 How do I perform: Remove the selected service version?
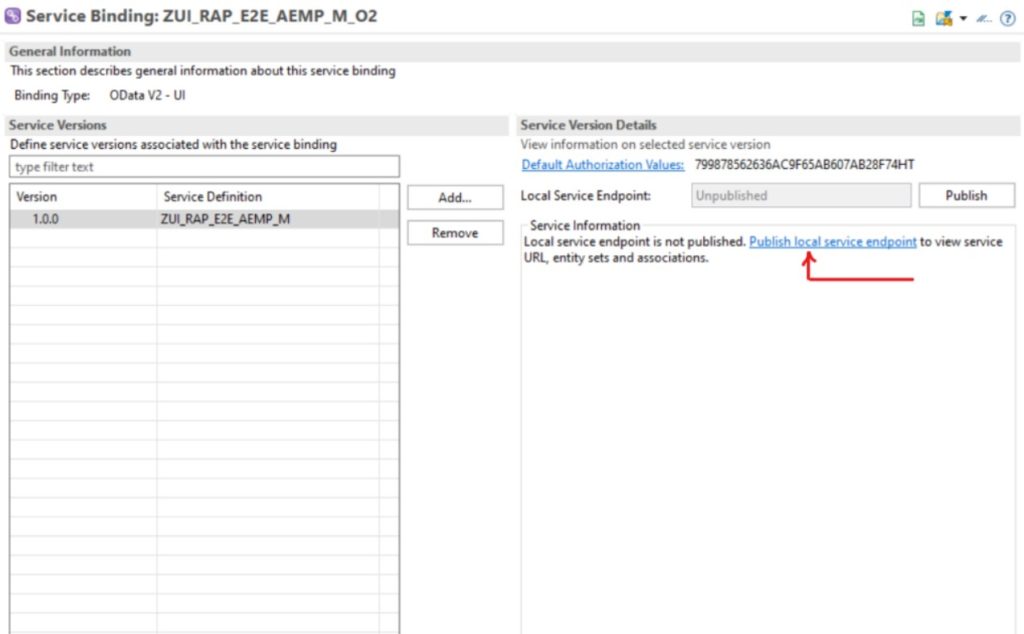455,233
